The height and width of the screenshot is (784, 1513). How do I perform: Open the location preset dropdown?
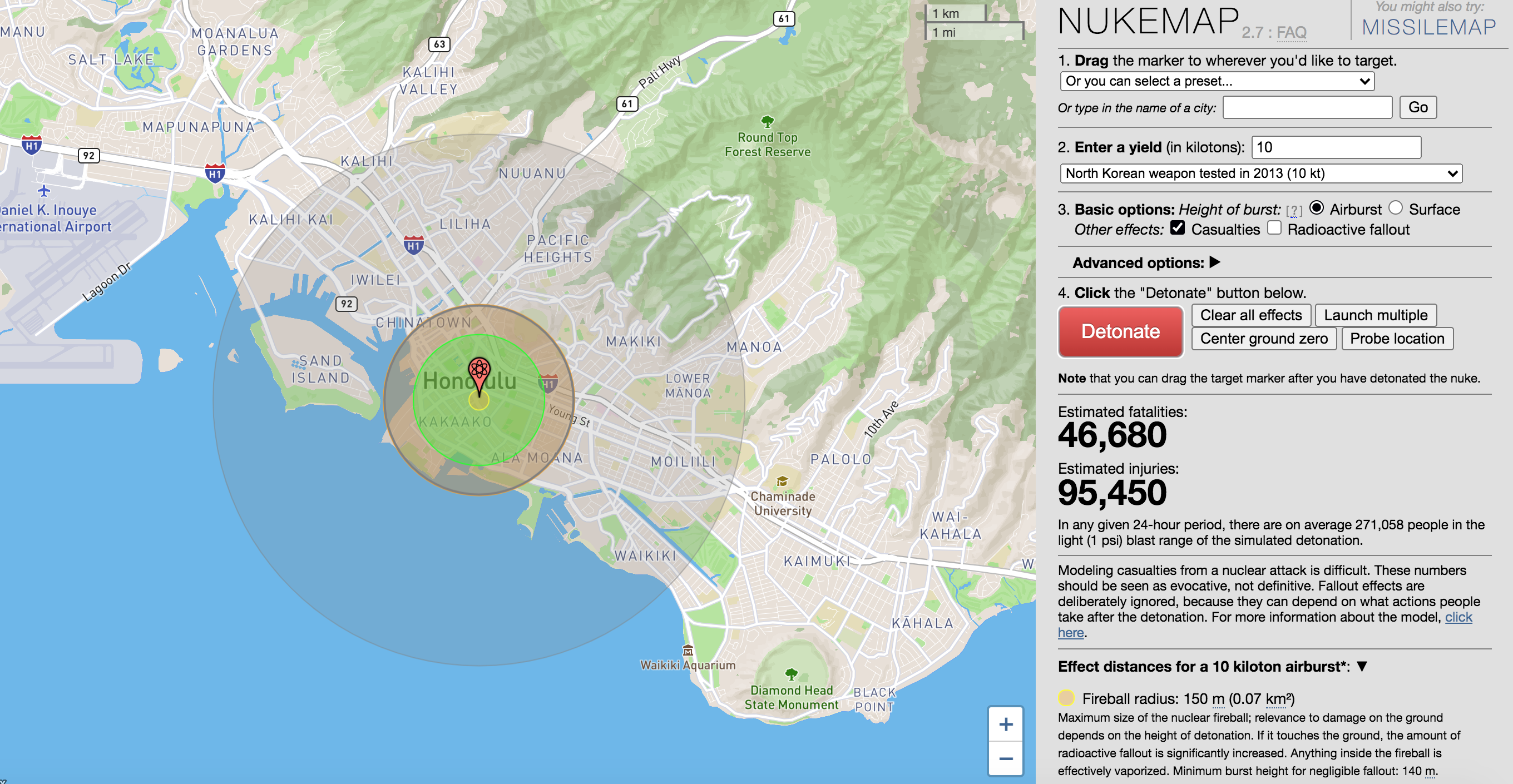coord(1217,81)
